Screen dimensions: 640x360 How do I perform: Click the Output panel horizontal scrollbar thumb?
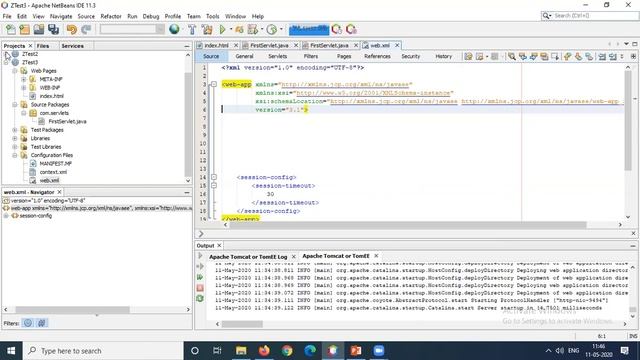coord(242,324)
